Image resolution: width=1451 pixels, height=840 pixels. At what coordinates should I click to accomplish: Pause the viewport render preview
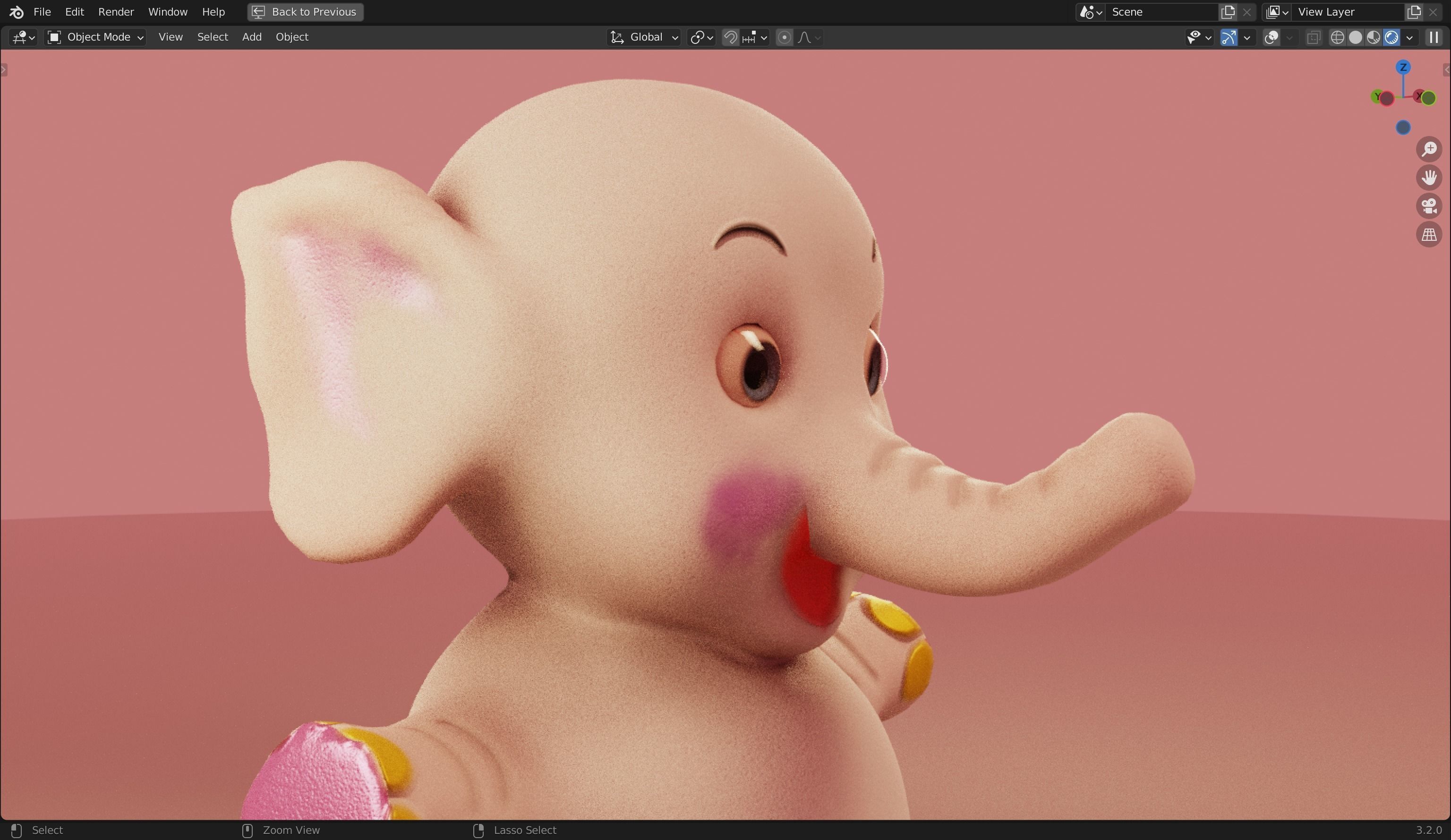(x=1434, y=37)
